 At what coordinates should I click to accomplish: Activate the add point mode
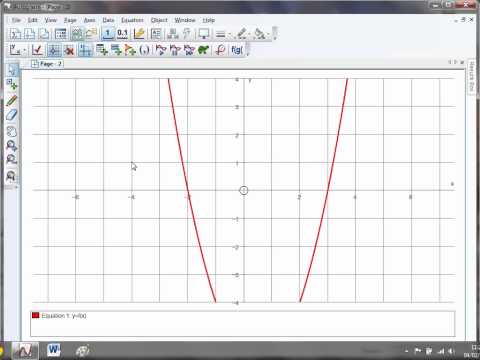(x=12, y=84)
